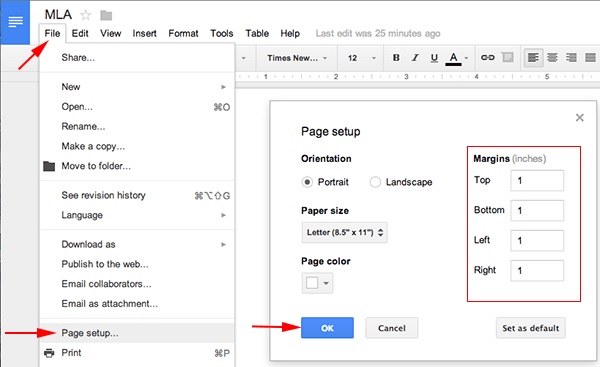600x367 pixels.
Task: Open the Times New Roman font dropdown
Action: coord(297,58)
